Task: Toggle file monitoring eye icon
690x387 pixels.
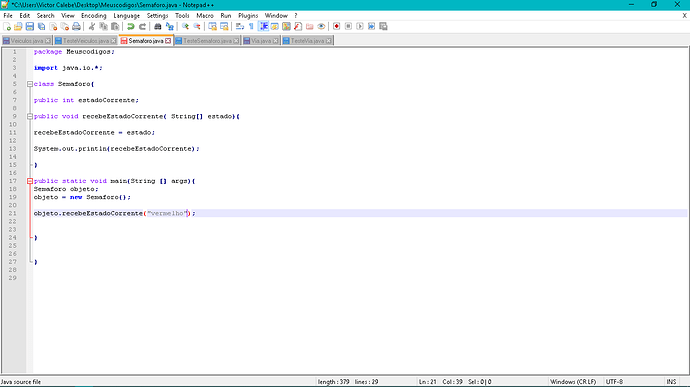Action: [321, 26]
